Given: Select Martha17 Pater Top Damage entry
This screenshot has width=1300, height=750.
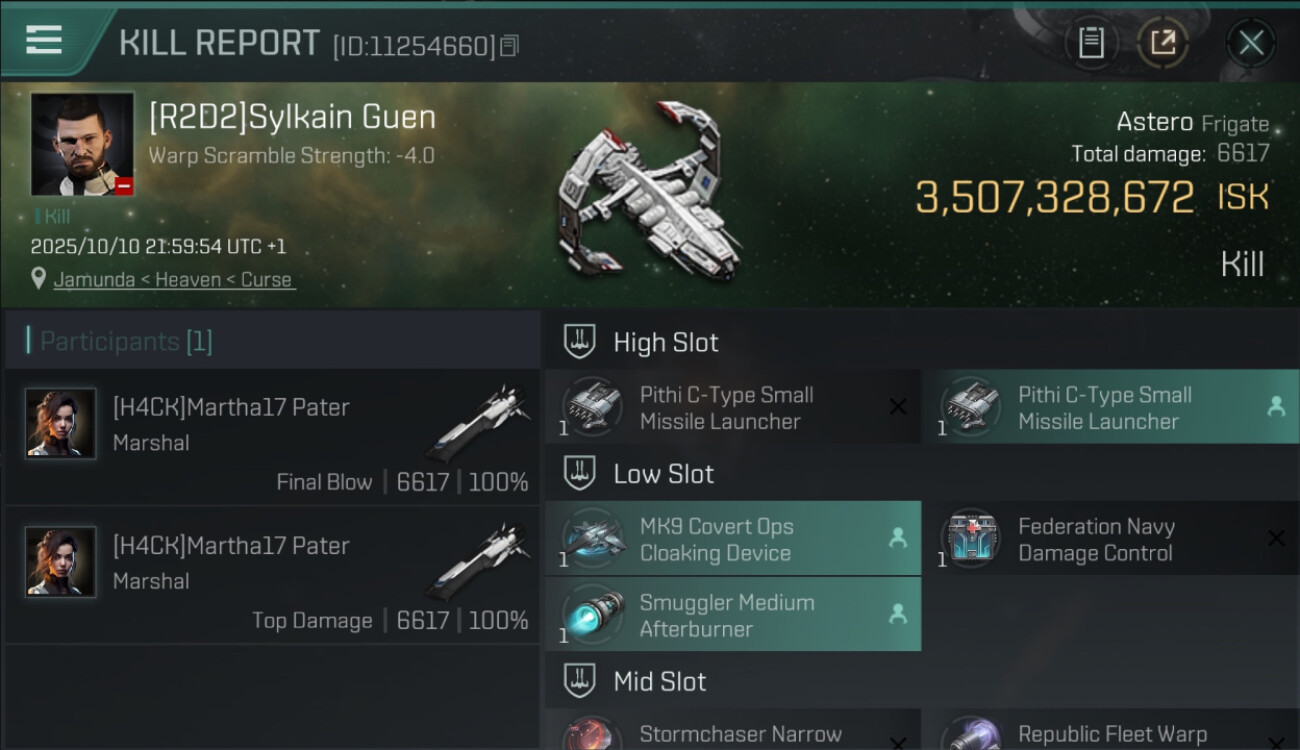Looking at the screenshot, I should 272,577.
